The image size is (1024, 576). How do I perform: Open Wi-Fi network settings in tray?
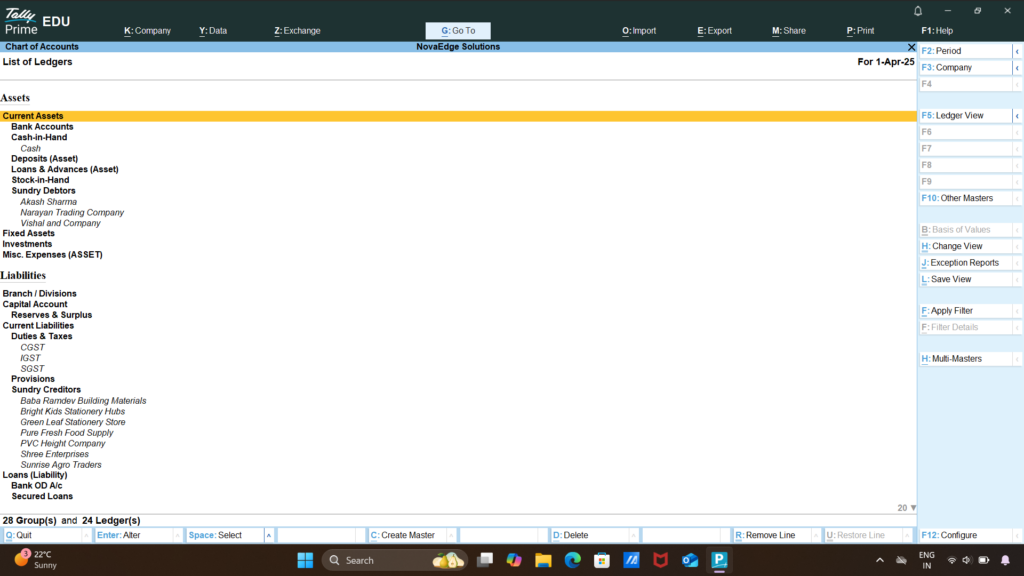tap(952, 560)
